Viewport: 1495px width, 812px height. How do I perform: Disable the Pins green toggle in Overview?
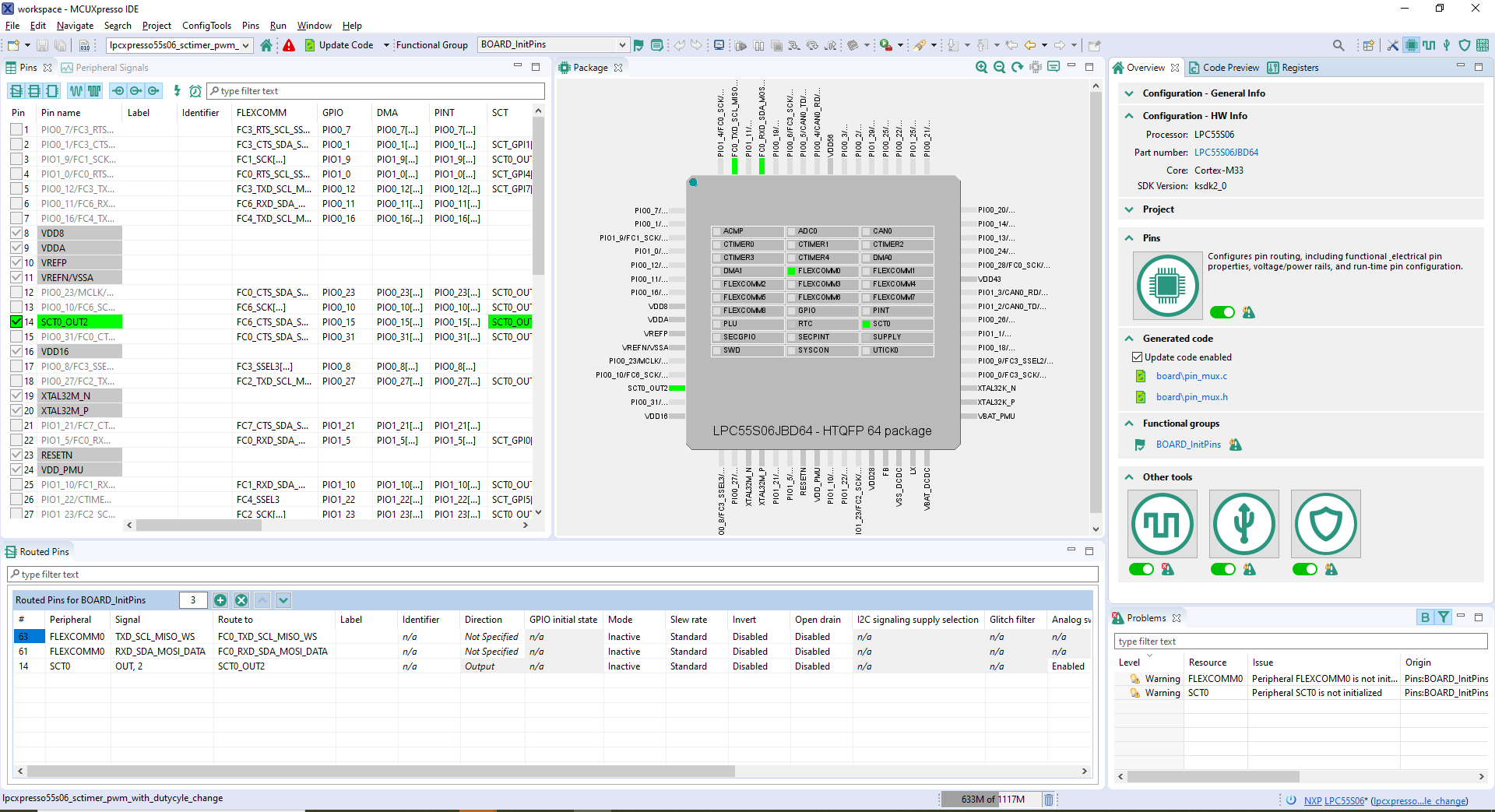click(1222, 312)
